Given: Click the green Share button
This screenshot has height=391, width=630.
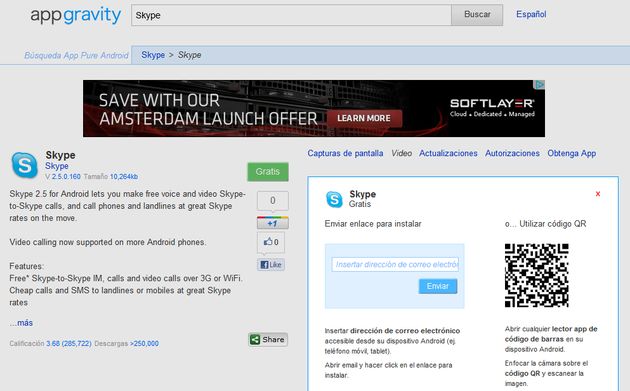Looking at the screenshot, I should pyautogui.click(x=268, y=340).
